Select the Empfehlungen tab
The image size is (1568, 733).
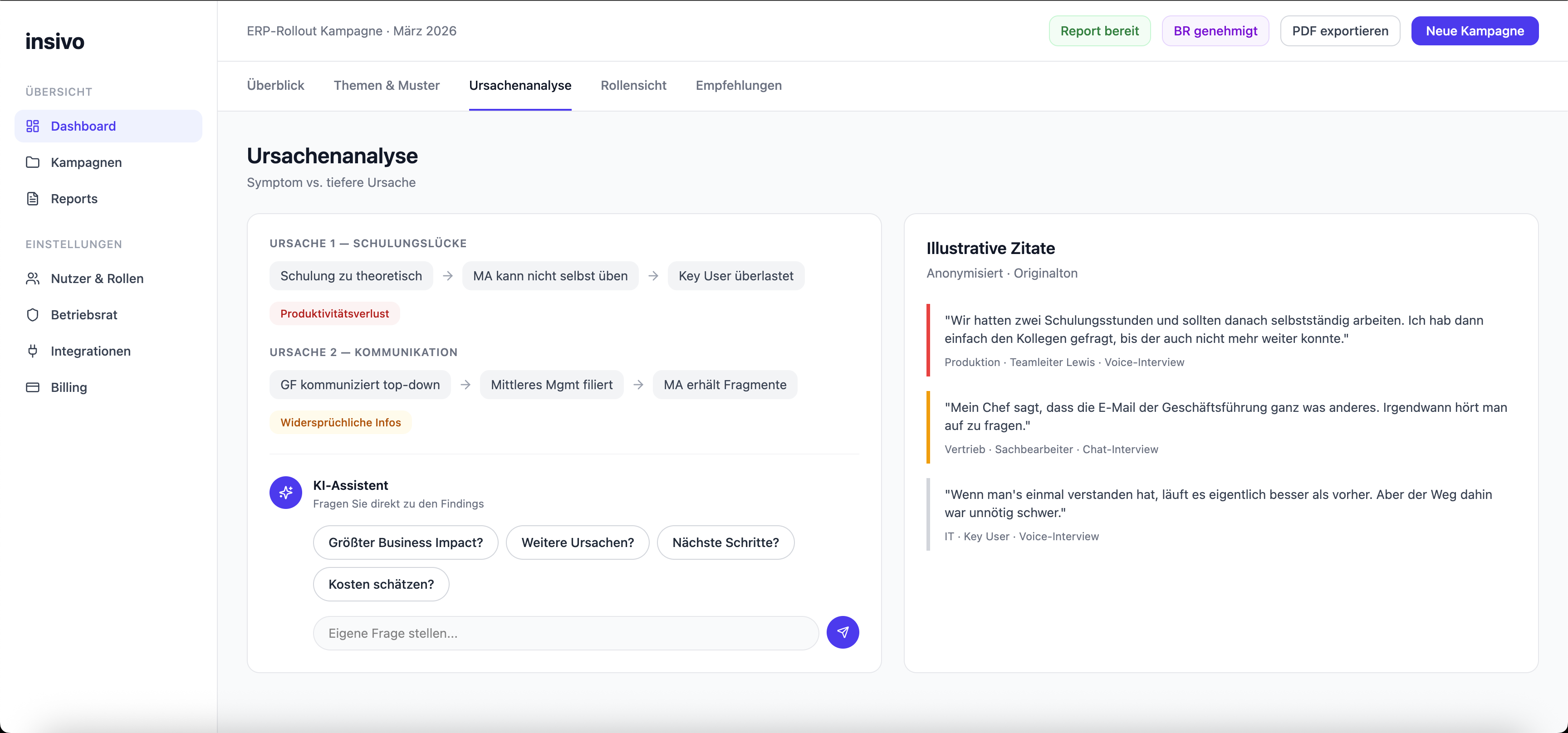[x=738, y=85]
